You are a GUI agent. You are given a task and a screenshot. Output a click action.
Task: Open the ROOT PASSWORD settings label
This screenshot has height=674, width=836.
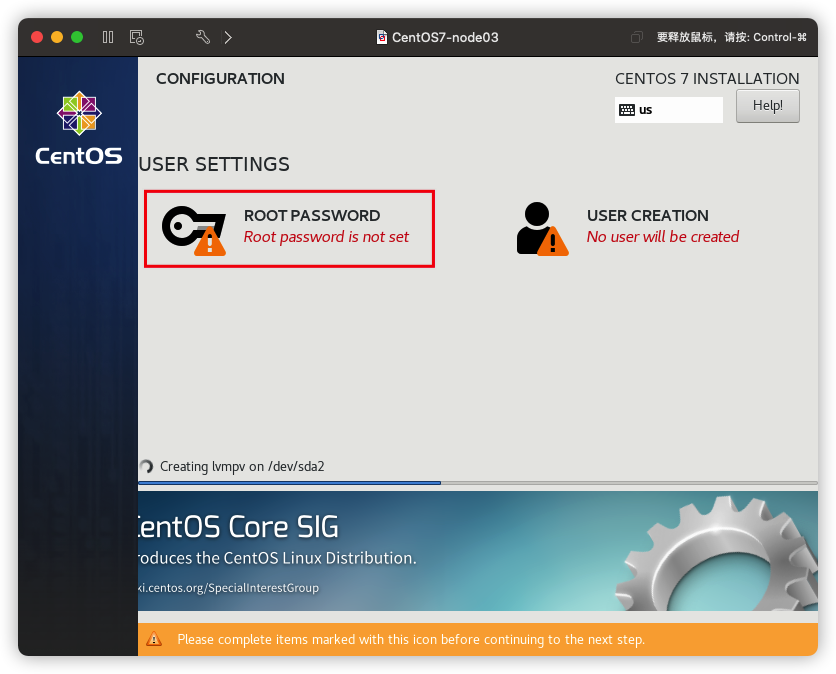pos(312,215)
